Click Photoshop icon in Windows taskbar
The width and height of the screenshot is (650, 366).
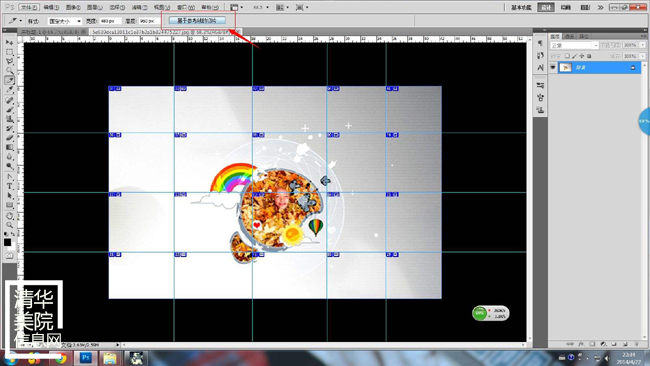click(86, 358)
